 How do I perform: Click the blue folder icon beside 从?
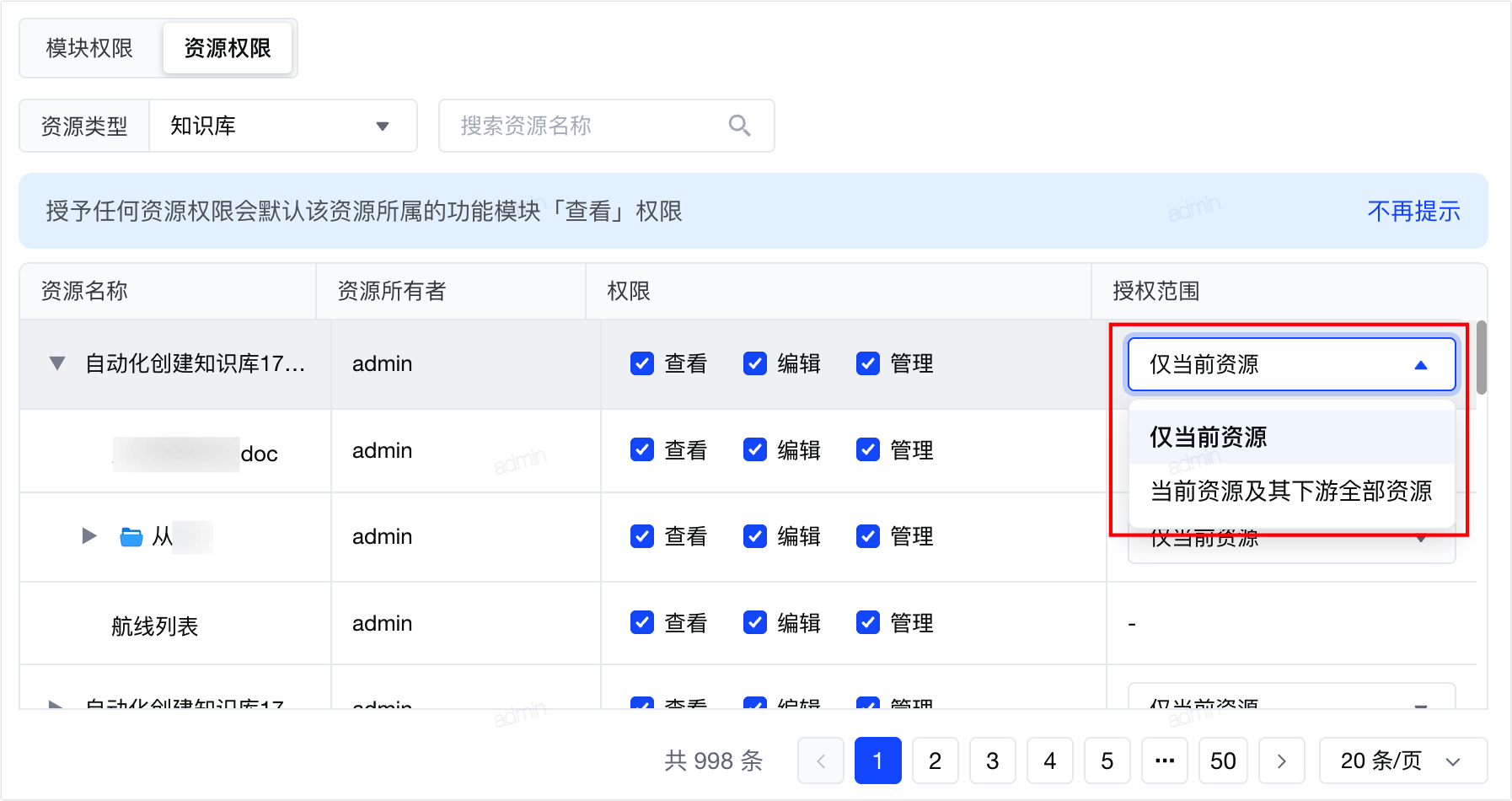[x=131, y=537]
